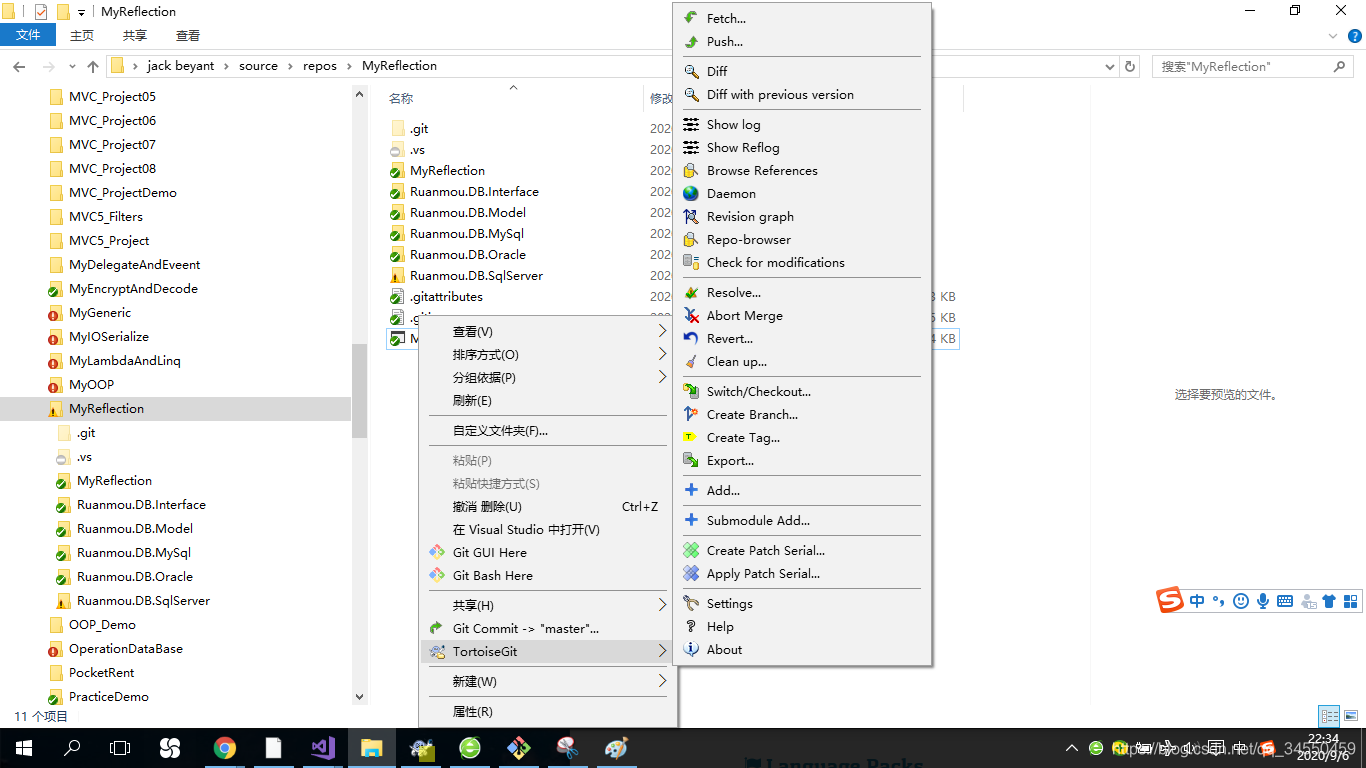Open the 文件 tab
Screen dimensions: 1366x768
(x=29, y=35)
